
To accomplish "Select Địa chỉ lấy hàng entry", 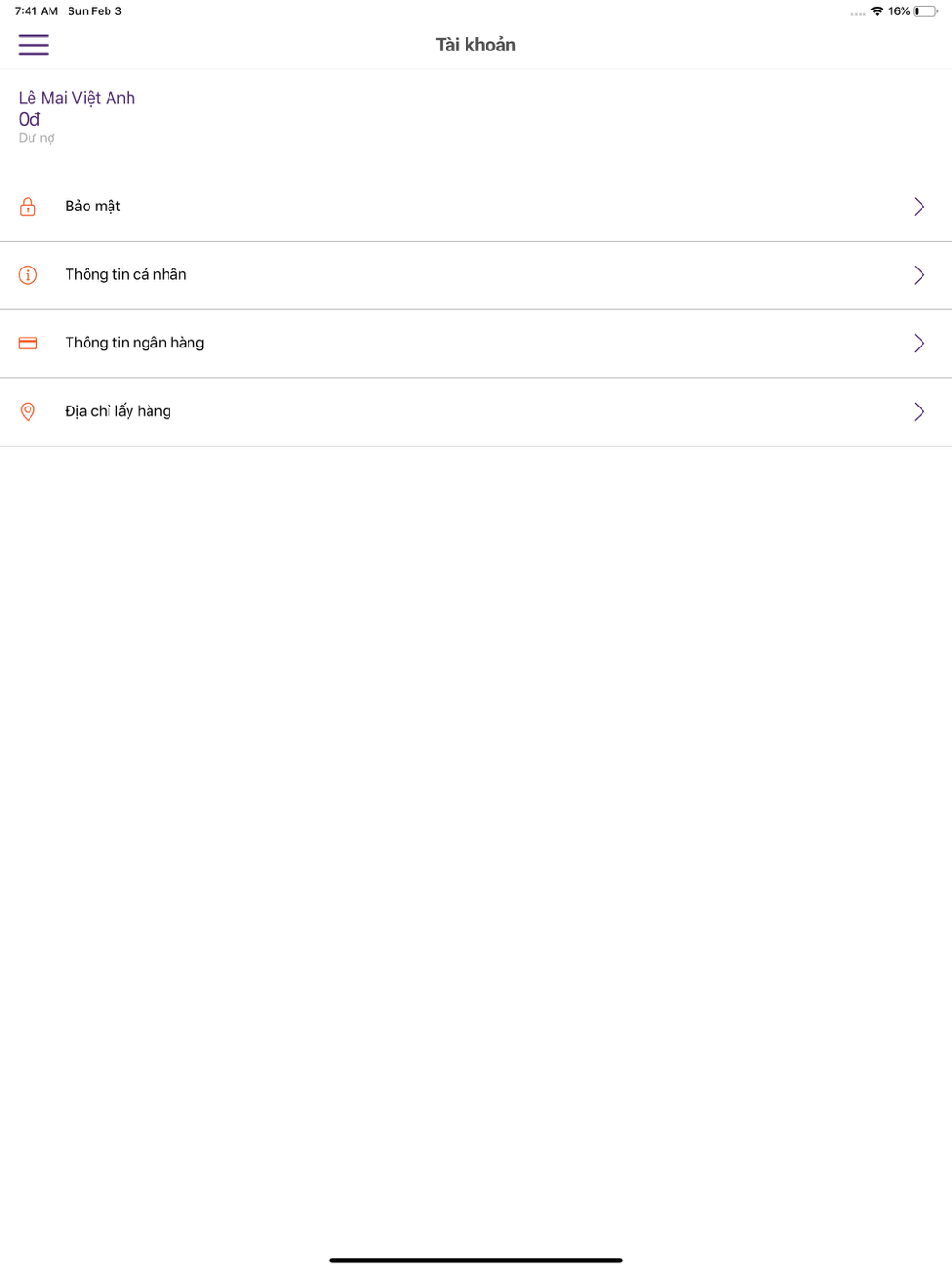I will coord(476,412).
